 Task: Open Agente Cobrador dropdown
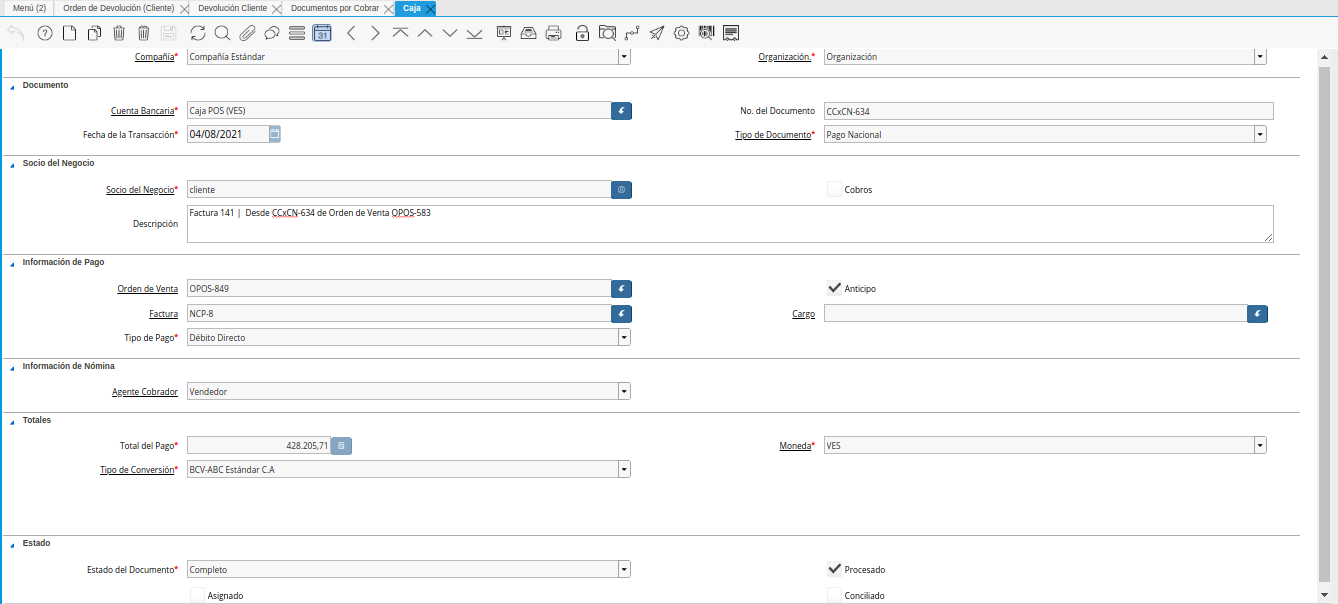click(624, 391)
